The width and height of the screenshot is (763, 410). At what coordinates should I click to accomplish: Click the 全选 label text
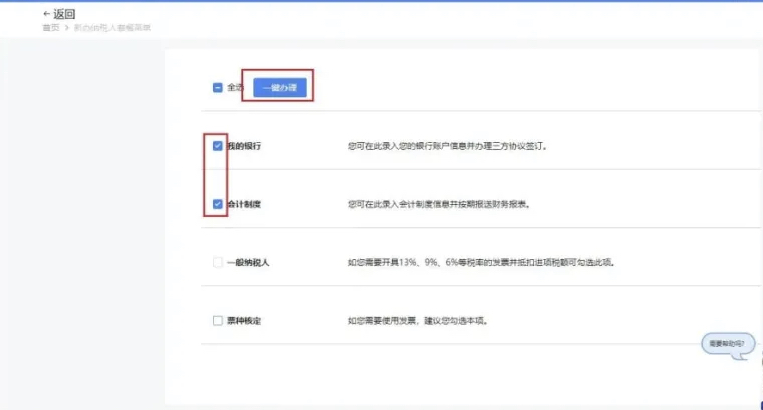click(x=235, y=88)
